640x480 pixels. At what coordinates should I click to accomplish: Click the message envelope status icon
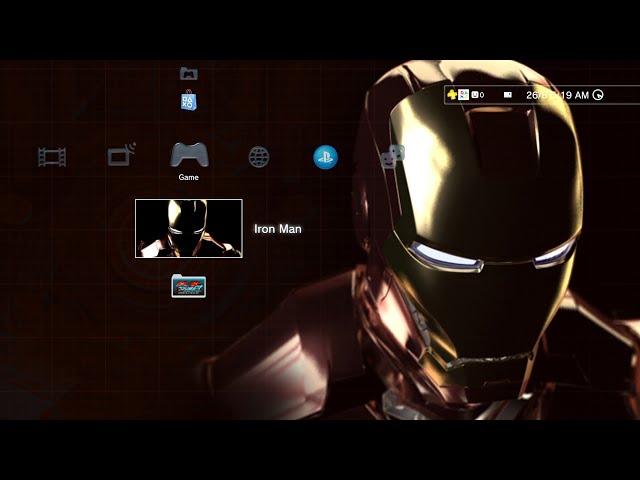coord(507,95)
